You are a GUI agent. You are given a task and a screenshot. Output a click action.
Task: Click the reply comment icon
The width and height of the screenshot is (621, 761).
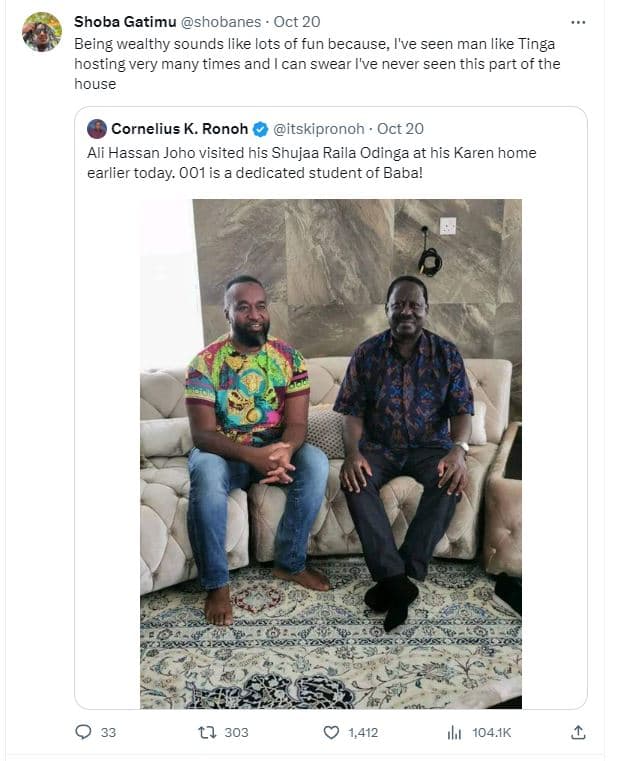(83, 733)
